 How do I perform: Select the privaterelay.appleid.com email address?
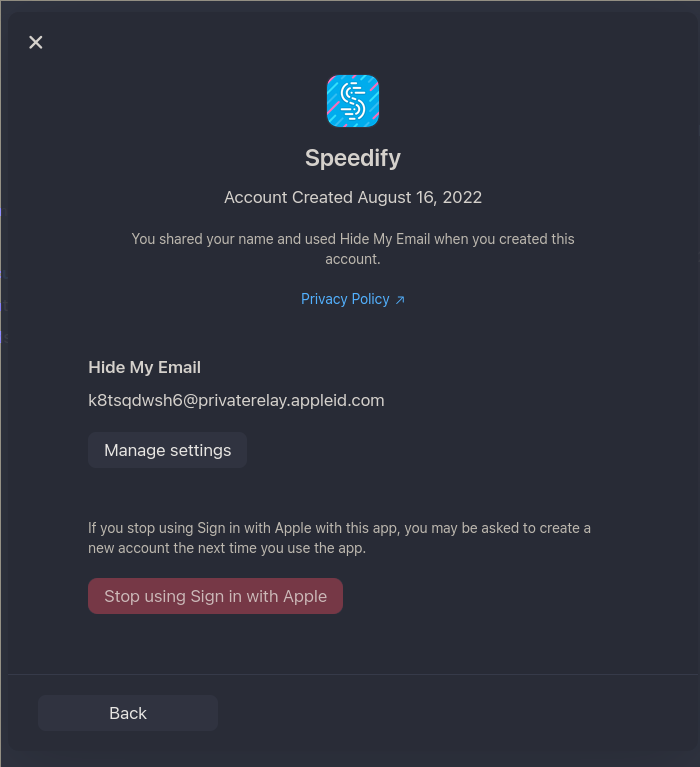point(236,400)
